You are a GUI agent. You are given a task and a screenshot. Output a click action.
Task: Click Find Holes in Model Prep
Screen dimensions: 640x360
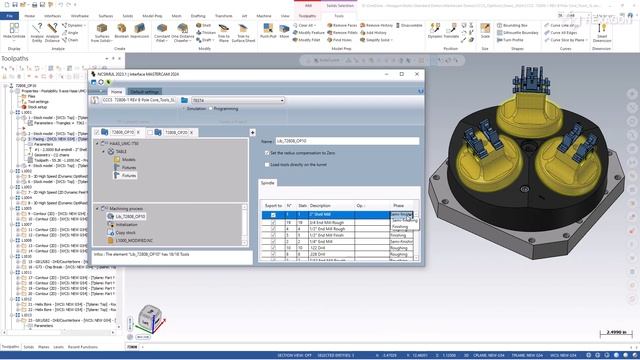339,40
